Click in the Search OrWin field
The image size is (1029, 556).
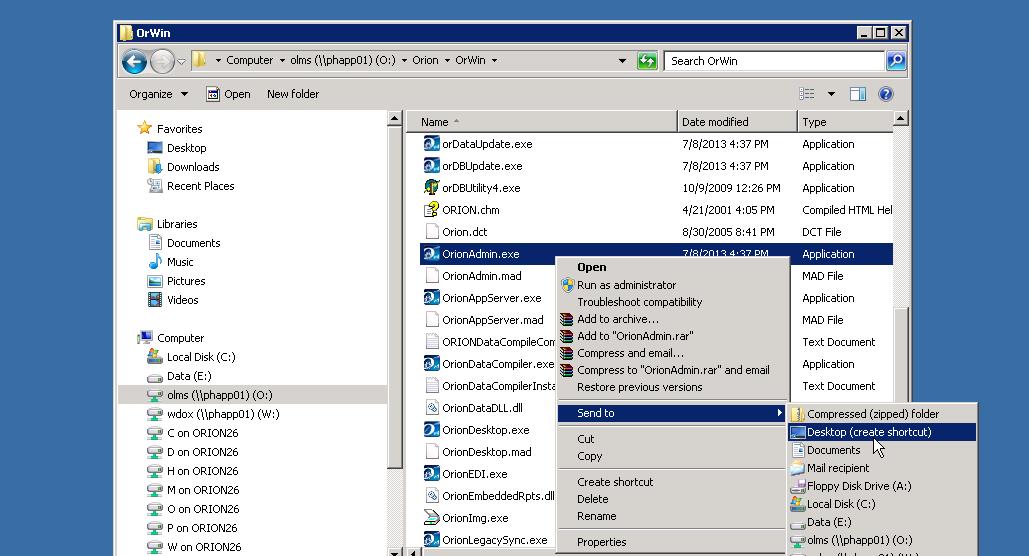774,61
